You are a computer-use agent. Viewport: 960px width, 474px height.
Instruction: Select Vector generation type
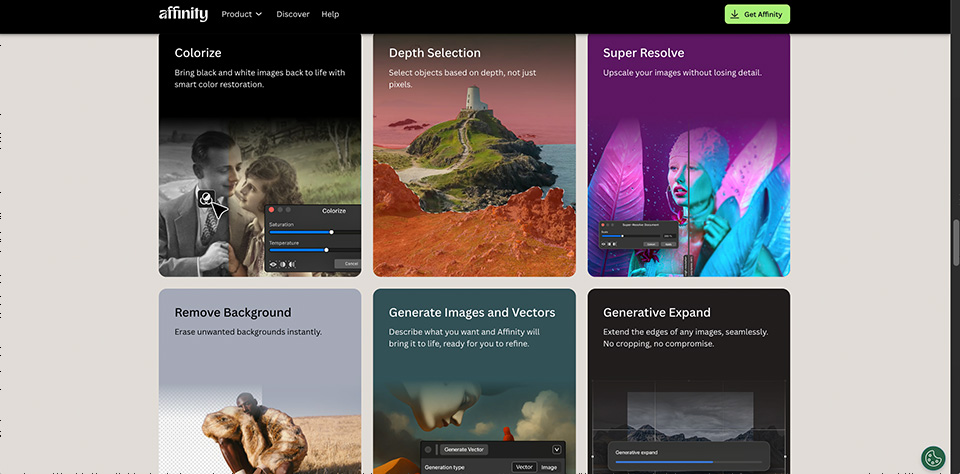523,467
